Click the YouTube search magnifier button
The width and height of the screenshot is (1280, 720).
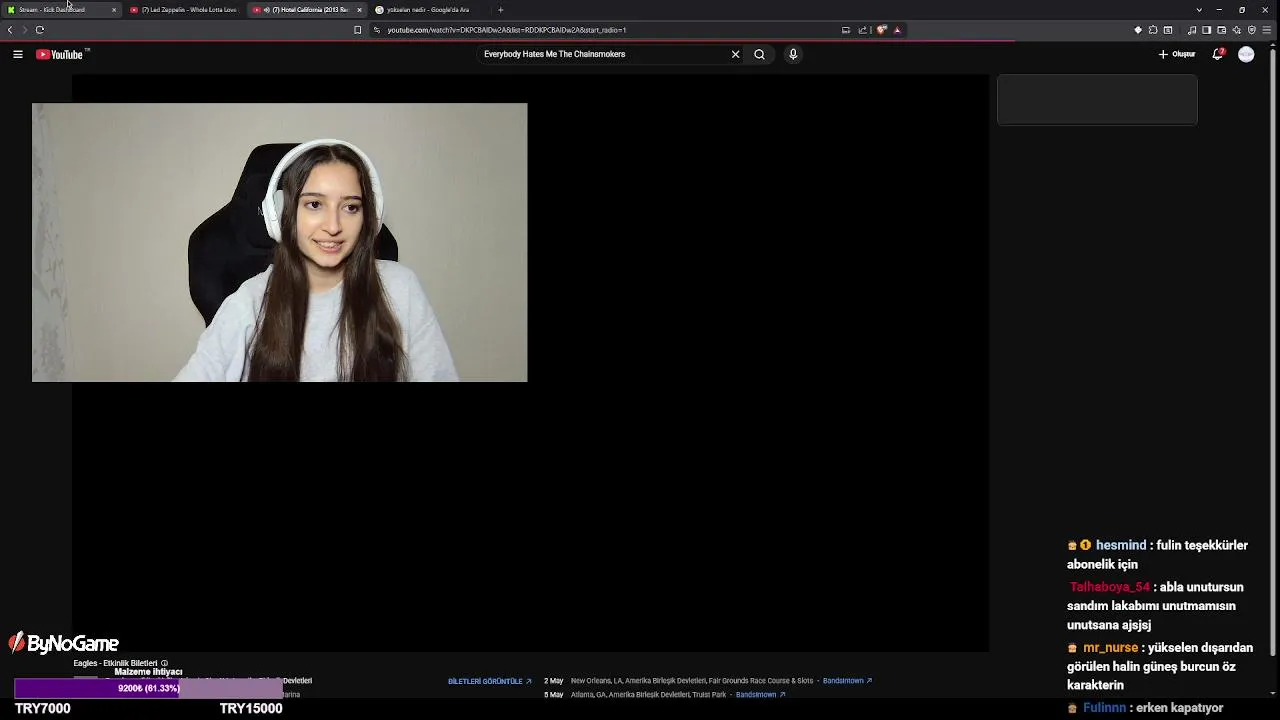(x=759, y=54)
